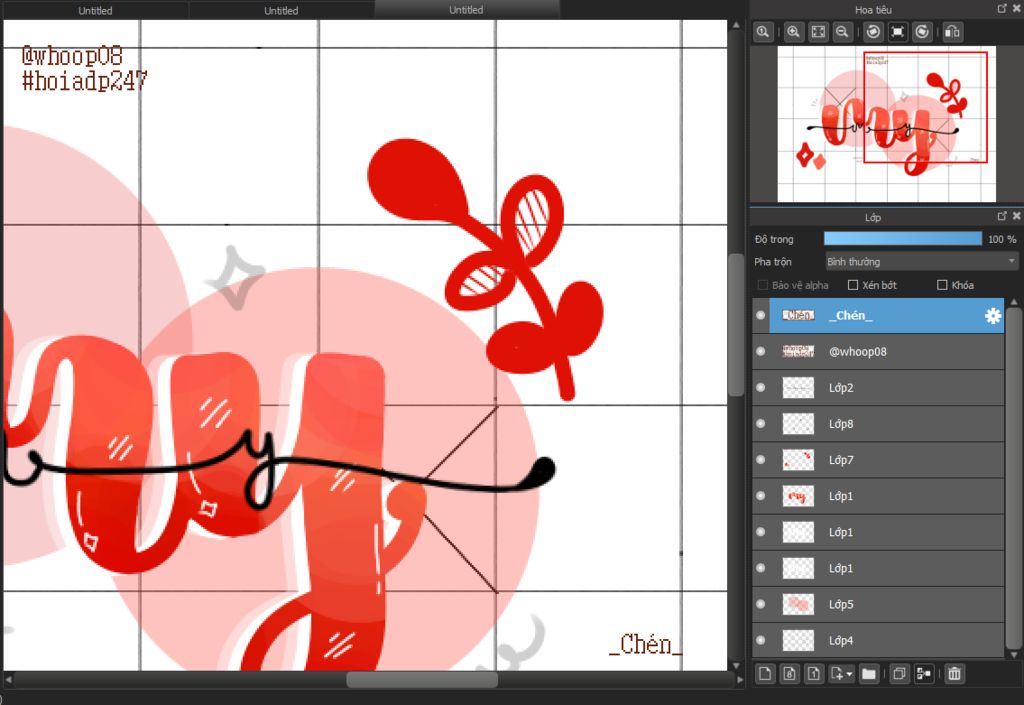Toggle visibility of @whoop08 layer
Screen dimensions: 1024x705
[761, 351]
